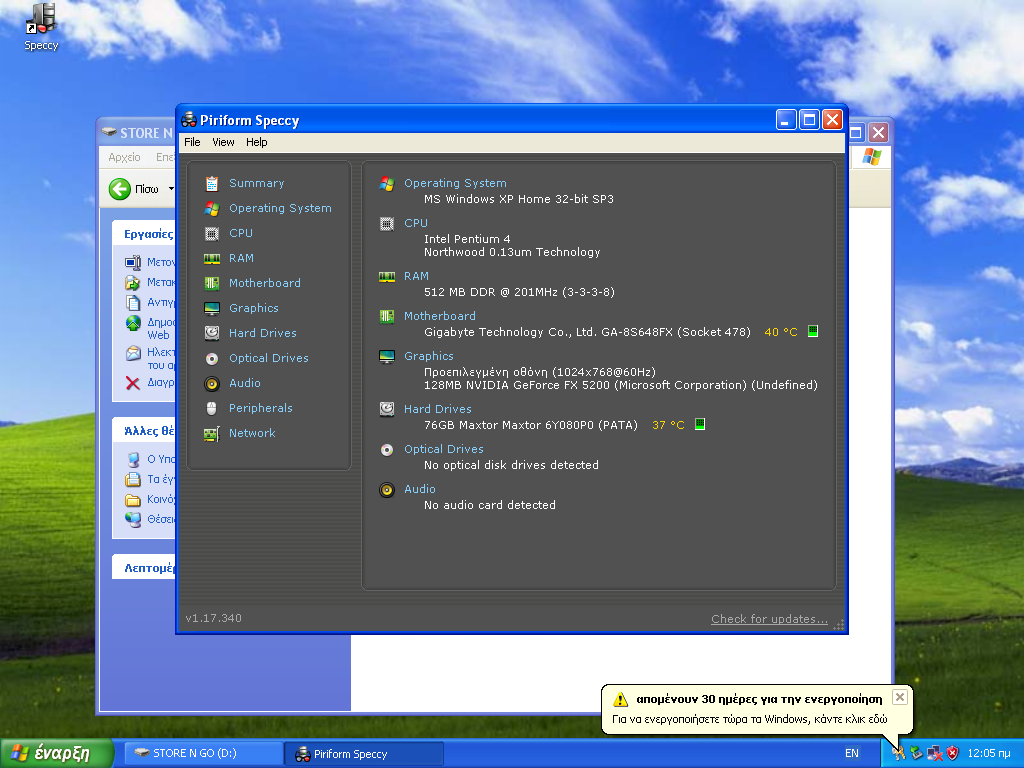Click the Summary clipboard icon in sidebar
Viewport: 1024px width, 768px height.
(212, 184)
